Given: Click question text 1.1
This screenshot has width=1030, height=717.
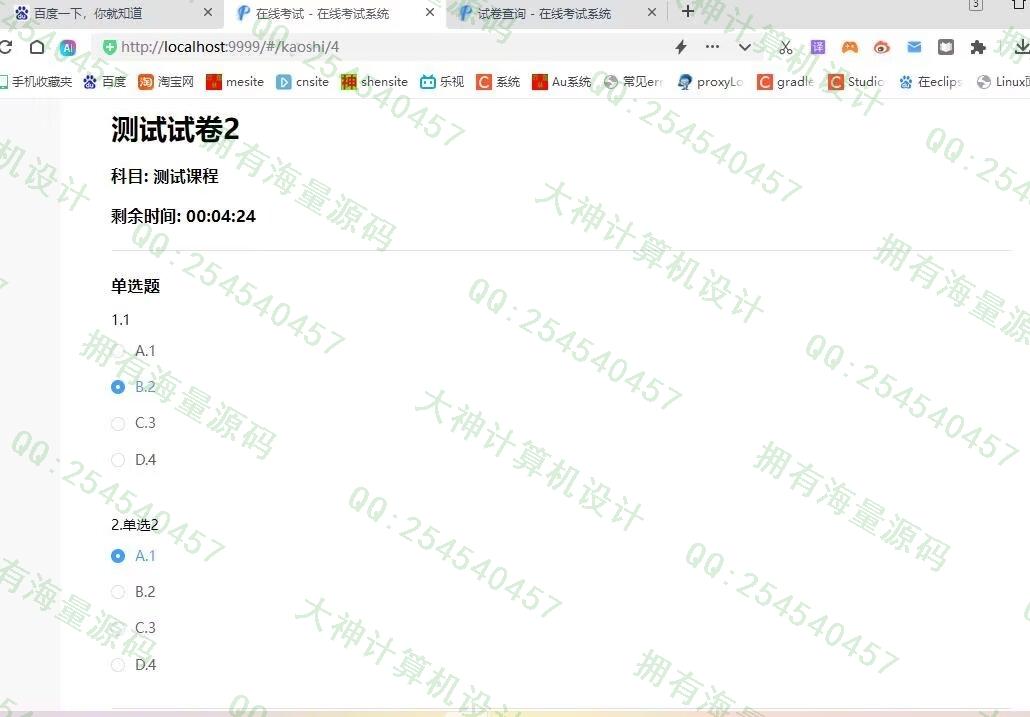Looking at the screenshot, I should coord(120,320).
